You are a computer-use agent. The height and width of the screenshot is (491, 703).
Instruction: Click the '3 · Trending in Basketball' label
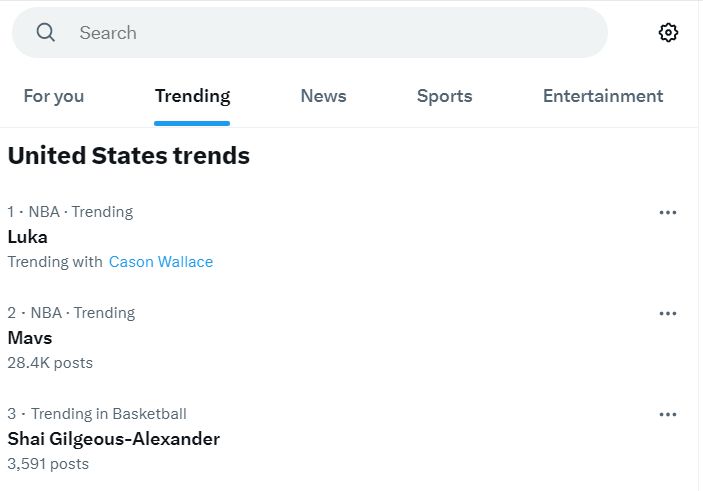click(x=97, y=413)
